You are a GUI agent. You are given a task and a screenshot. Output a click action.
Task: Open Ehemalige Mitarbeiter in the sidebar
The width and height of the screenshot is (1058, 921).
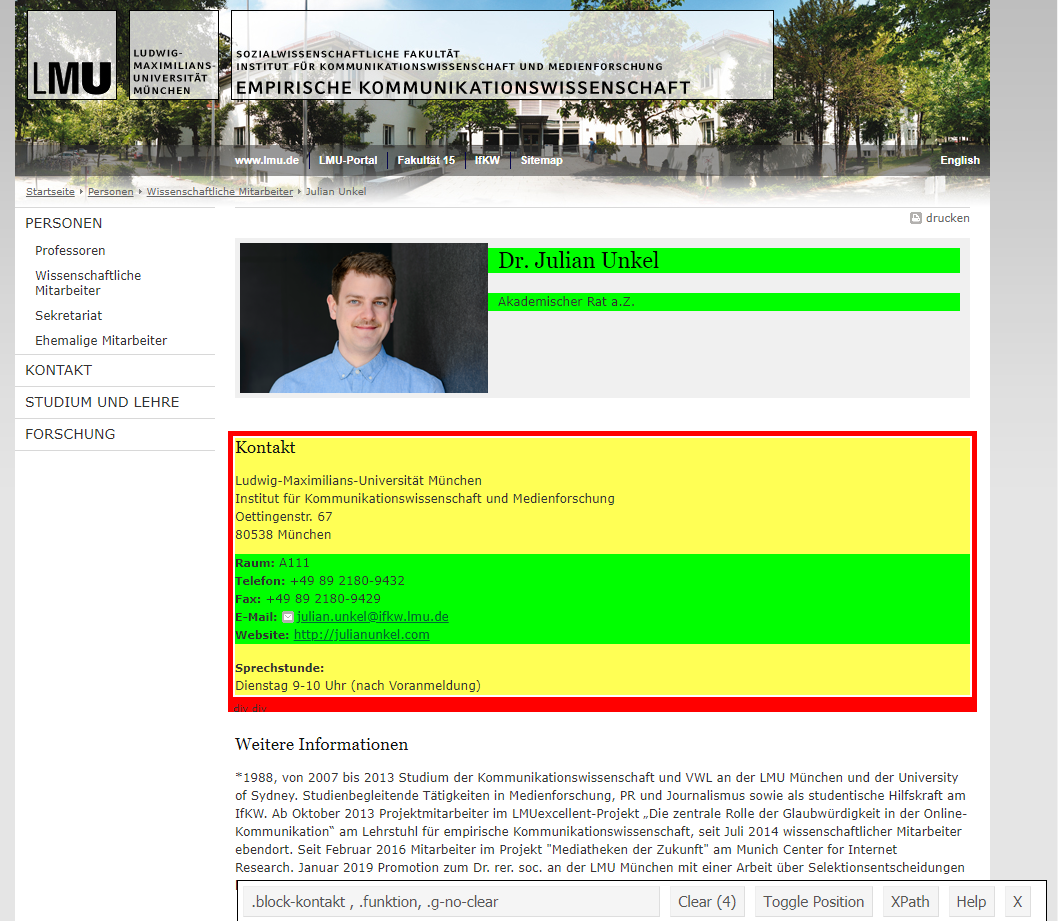101,341
